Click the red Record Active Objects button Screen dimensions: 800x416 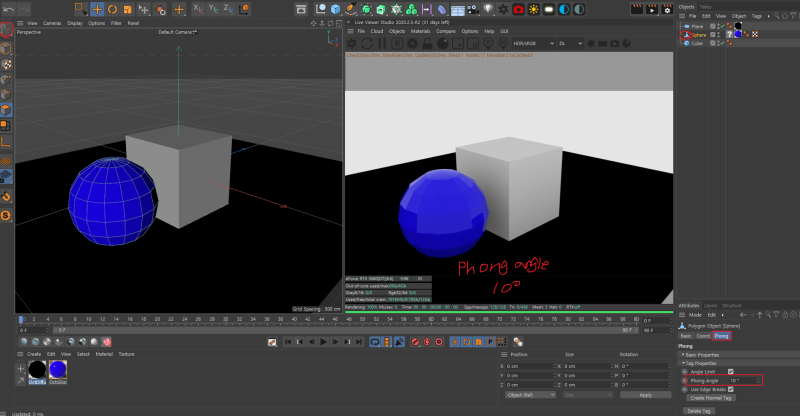pyautogui.click(x=415, y=342)
